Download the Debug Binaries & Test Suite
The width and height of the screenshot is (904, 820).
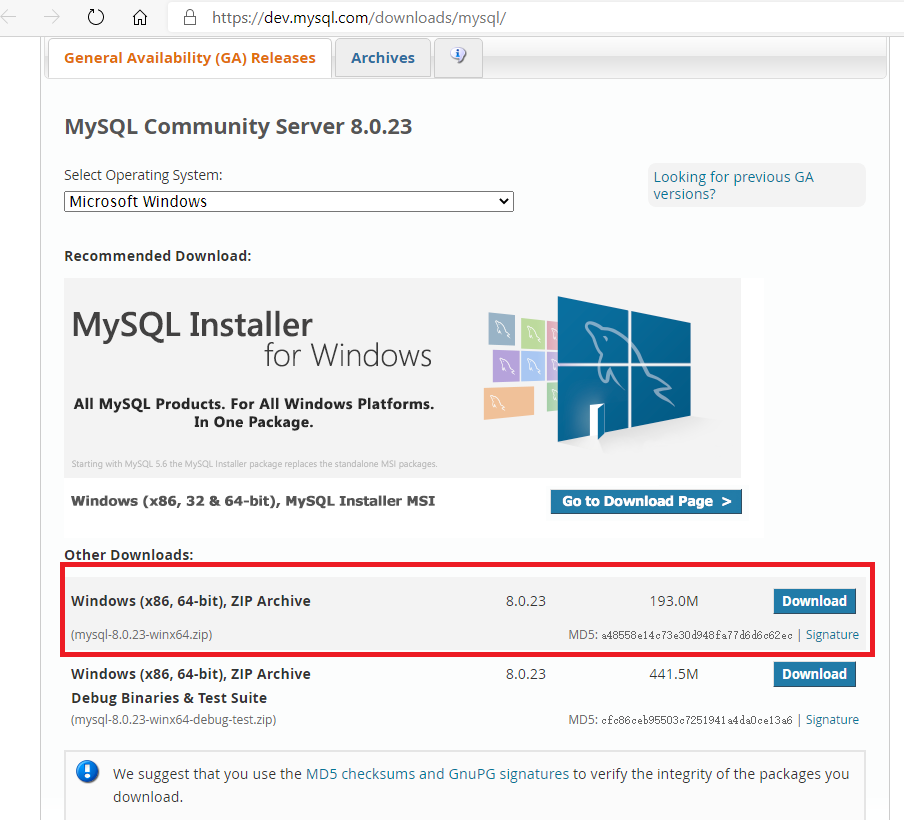814,674
